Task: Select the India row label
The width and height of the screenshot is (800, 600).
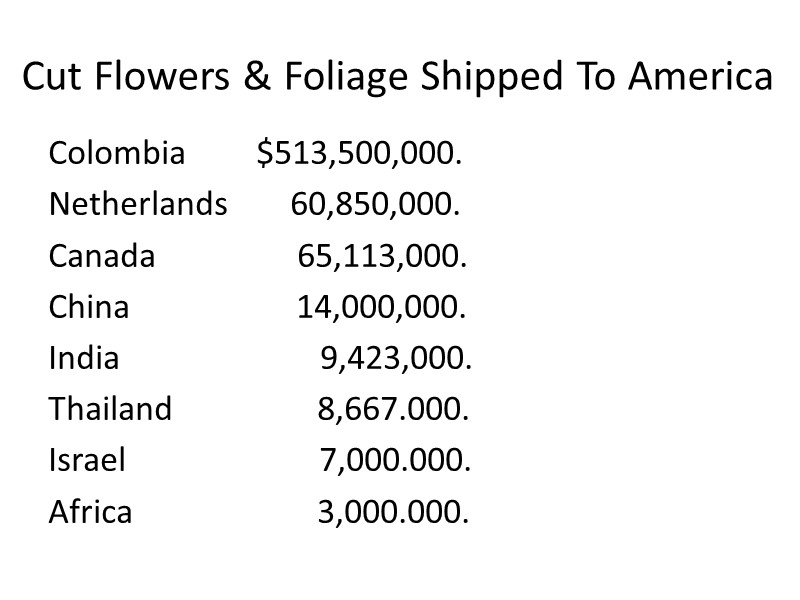Action: tap(84, 358)
